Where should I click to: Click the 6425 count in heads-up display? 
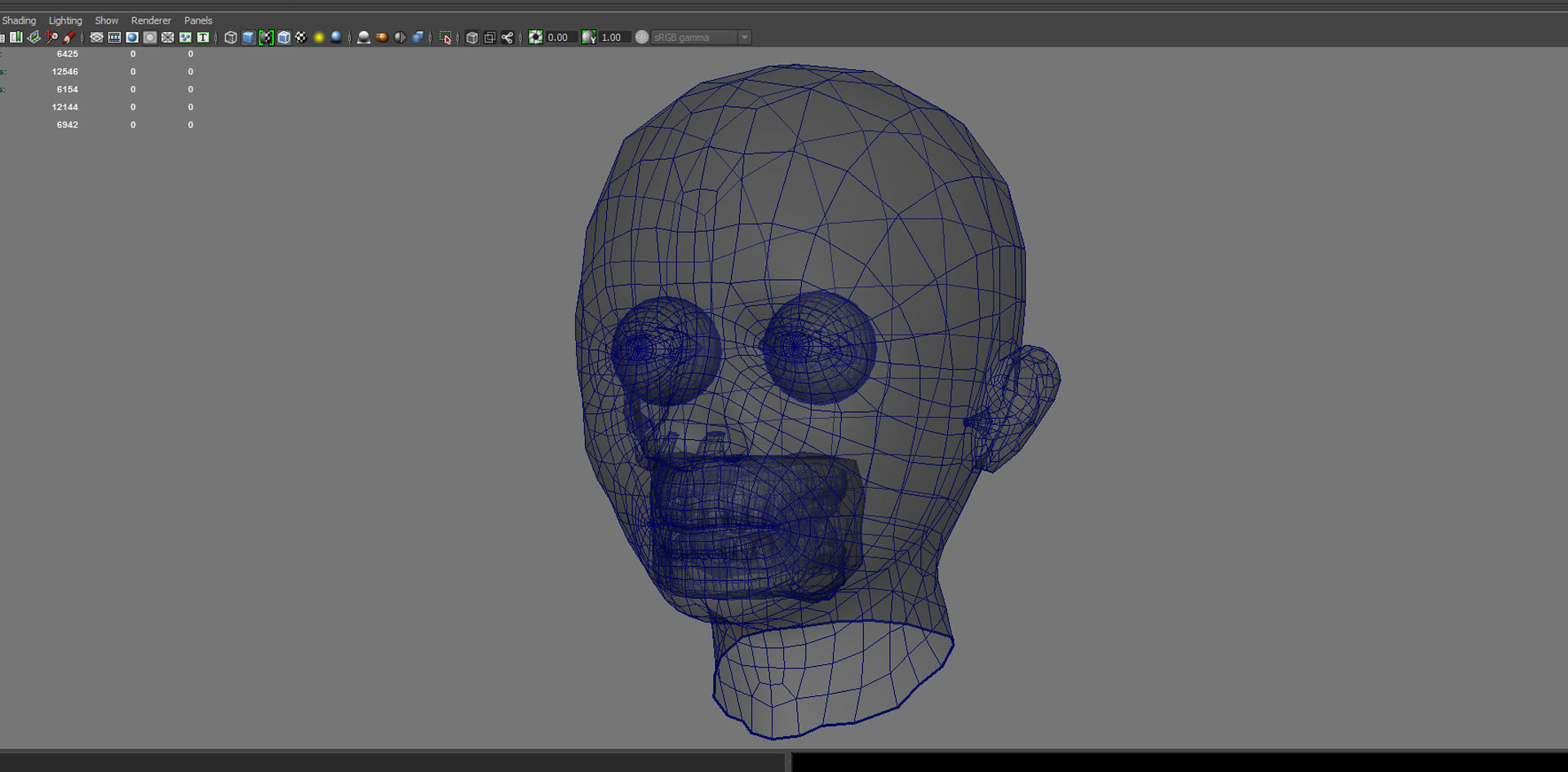coord(68,54)
